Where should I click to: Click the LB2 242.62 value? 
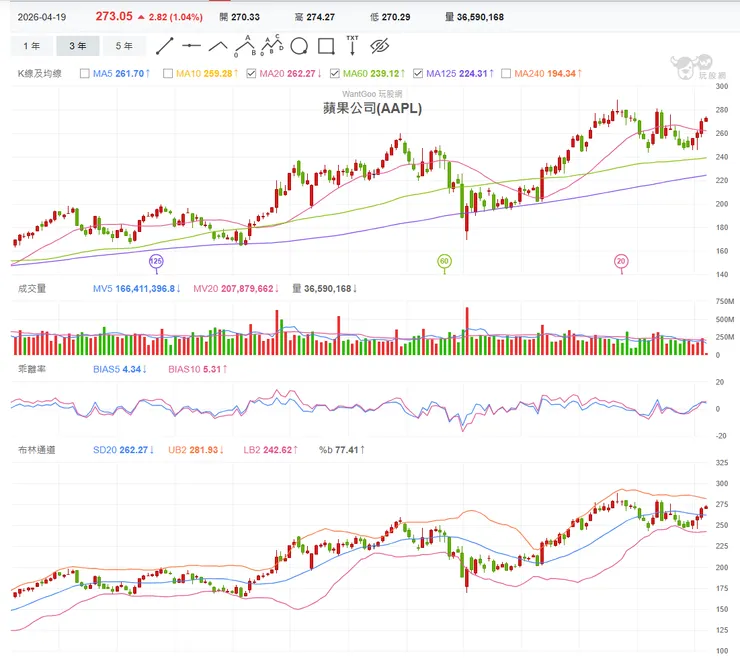[270, 450]
